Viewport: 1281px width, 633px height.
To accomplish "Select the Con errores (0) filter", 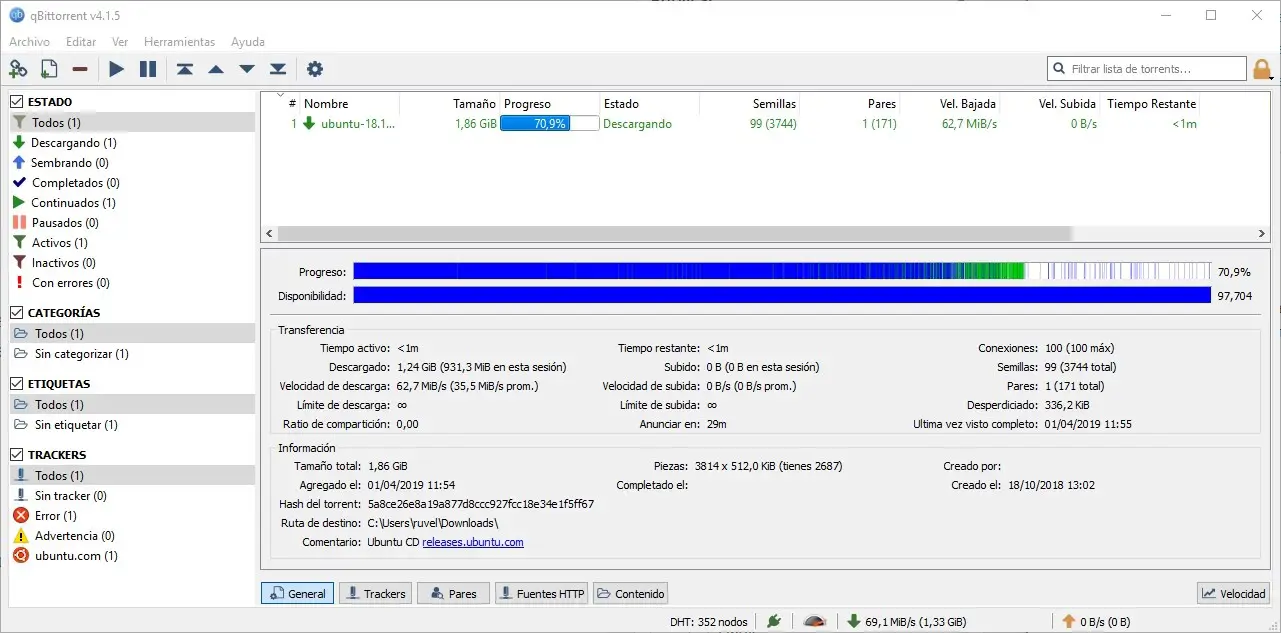I will pyautogui.click(x=132, y=283).
